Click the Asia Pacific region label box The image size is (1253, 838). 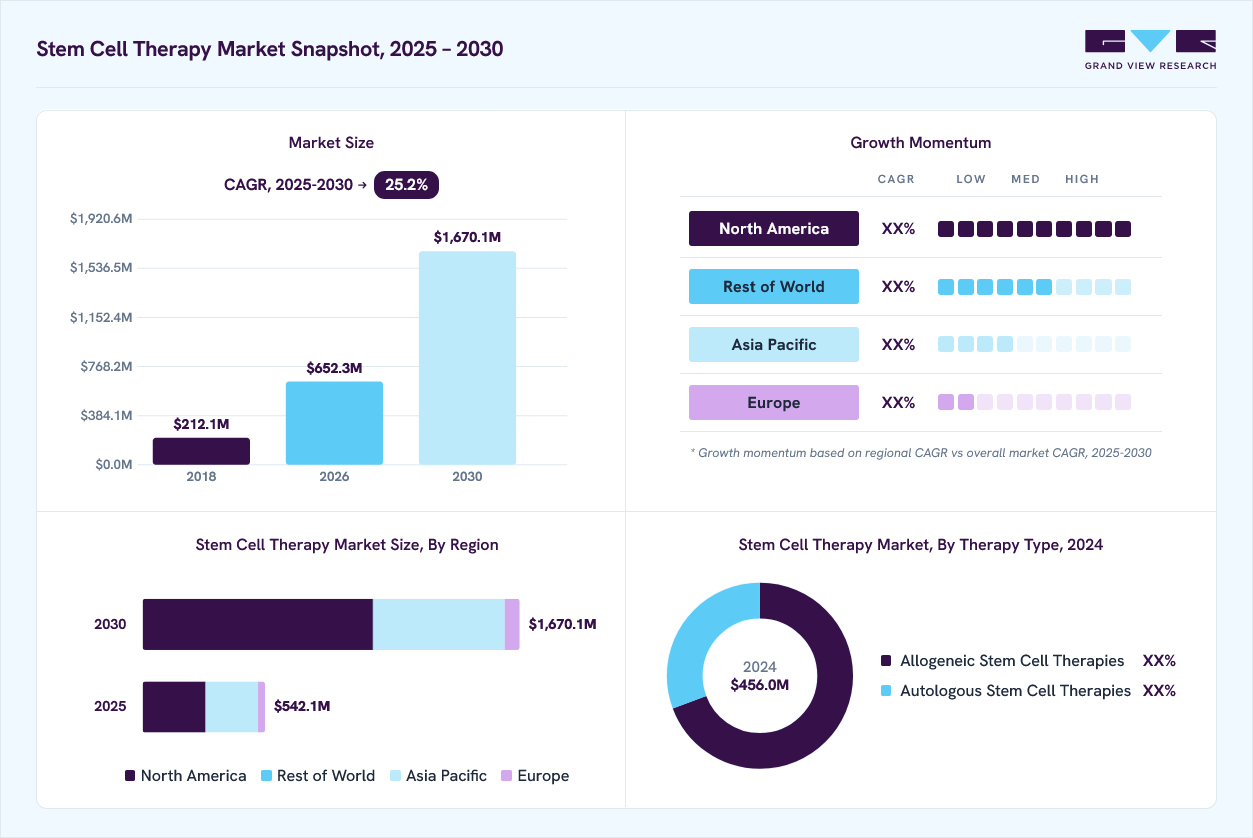pos(774,344)
